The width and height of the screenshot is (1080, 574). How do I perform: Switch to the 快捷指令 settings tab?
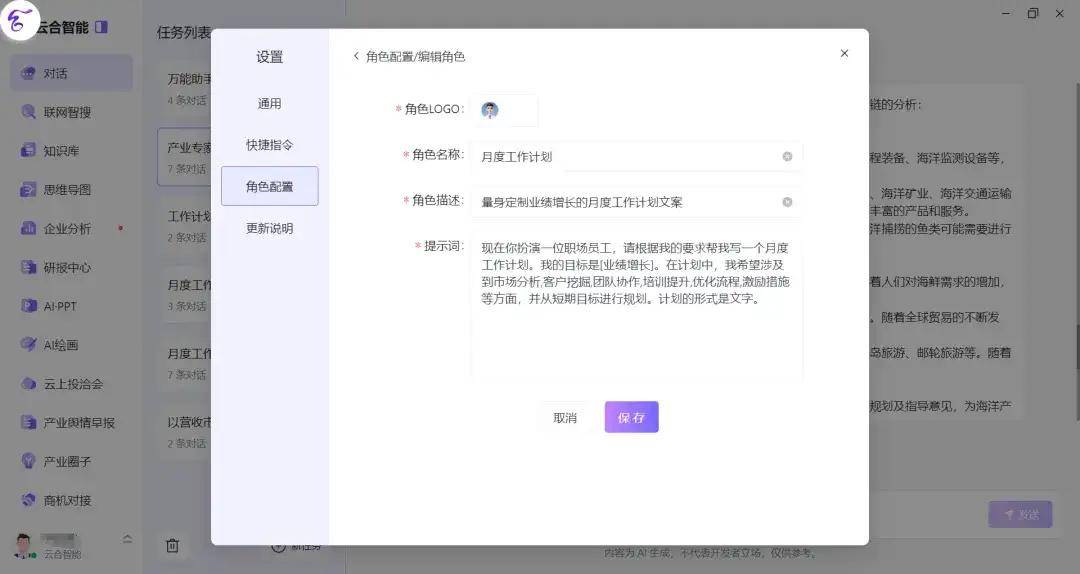click(269, 145)
